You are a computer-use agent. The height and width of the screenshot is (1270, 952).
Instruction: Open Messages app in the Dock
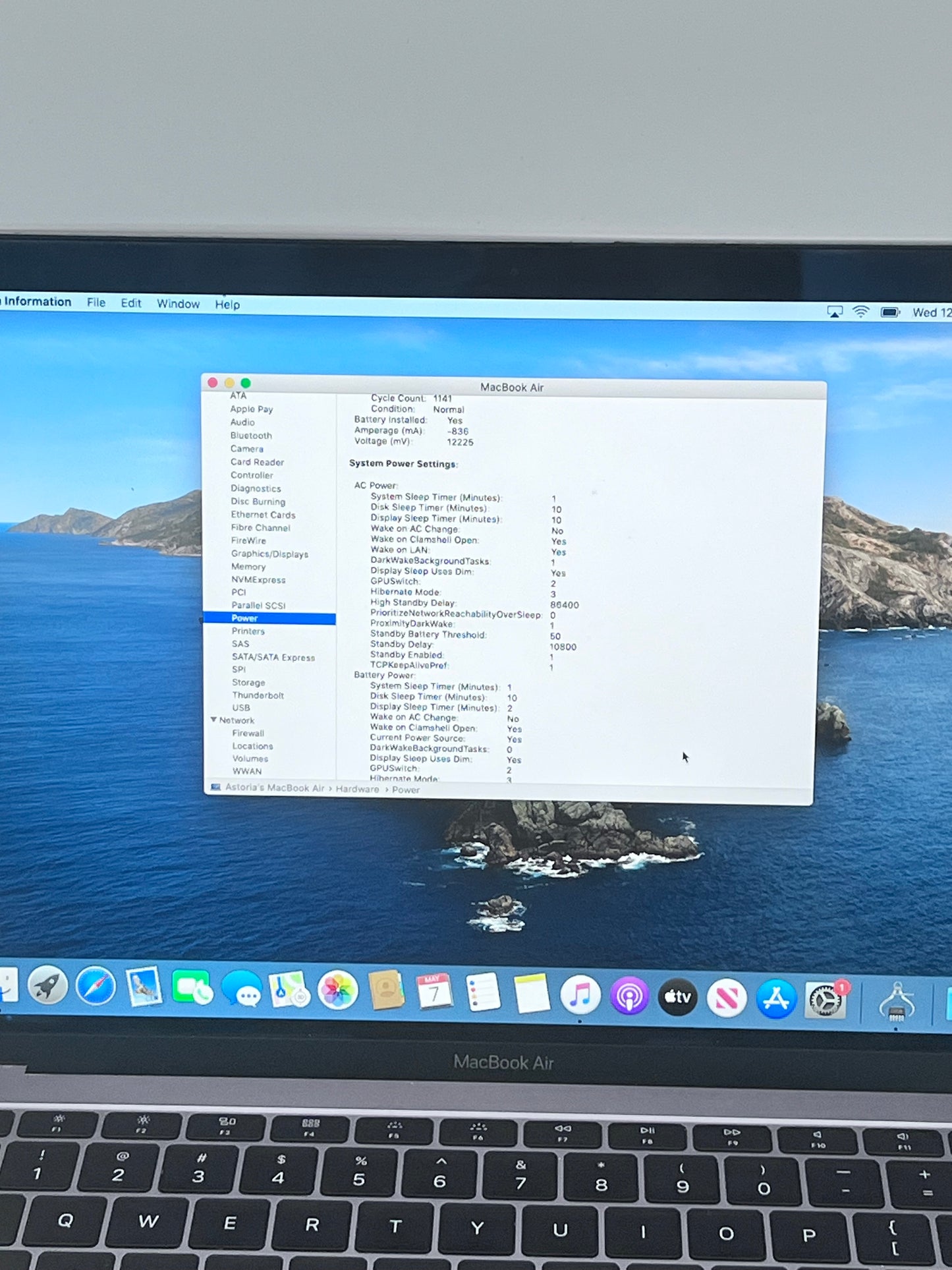pyautogui.click(x=242, y=989)
